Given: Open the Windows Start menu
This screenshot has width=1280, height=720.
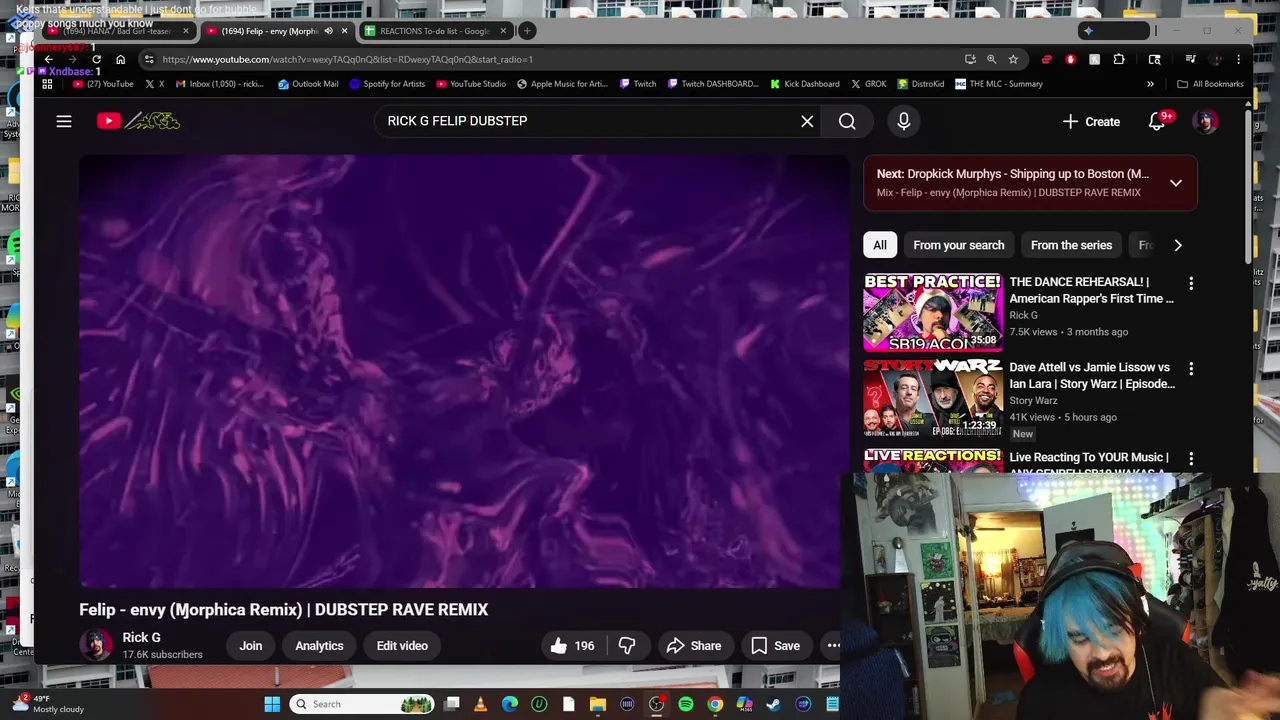Looking at the screenshot, I should pos(272,704).
